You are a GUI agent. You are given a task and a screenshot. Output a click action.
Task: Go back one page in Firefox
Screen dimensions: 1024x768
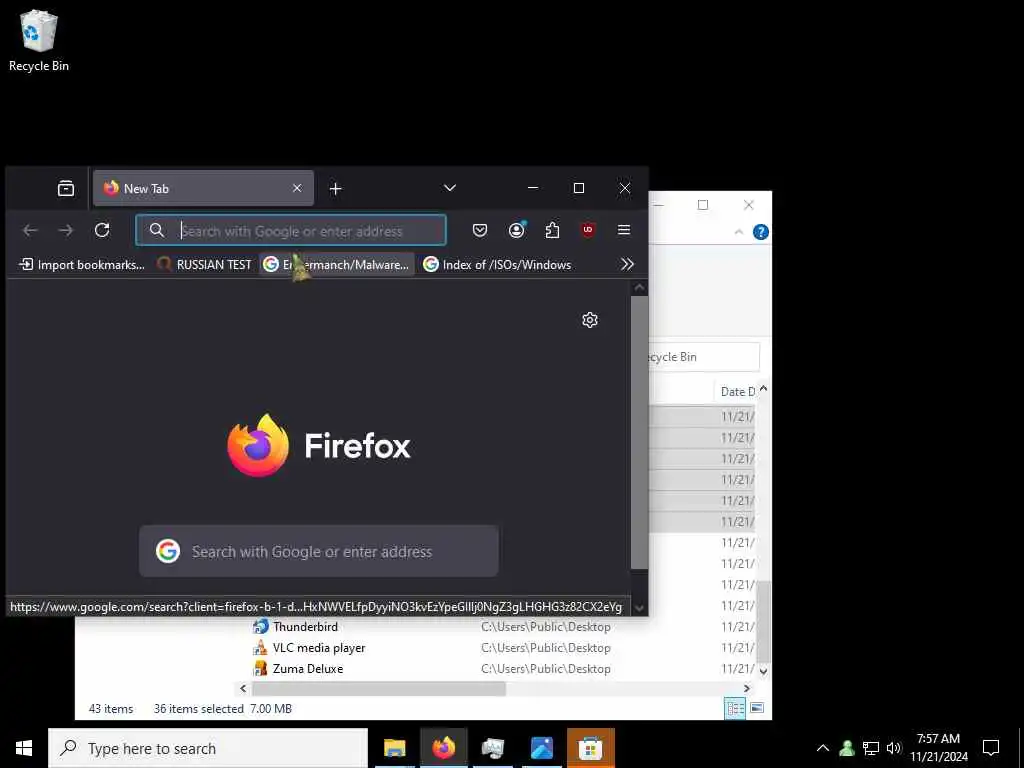[30, 230]
